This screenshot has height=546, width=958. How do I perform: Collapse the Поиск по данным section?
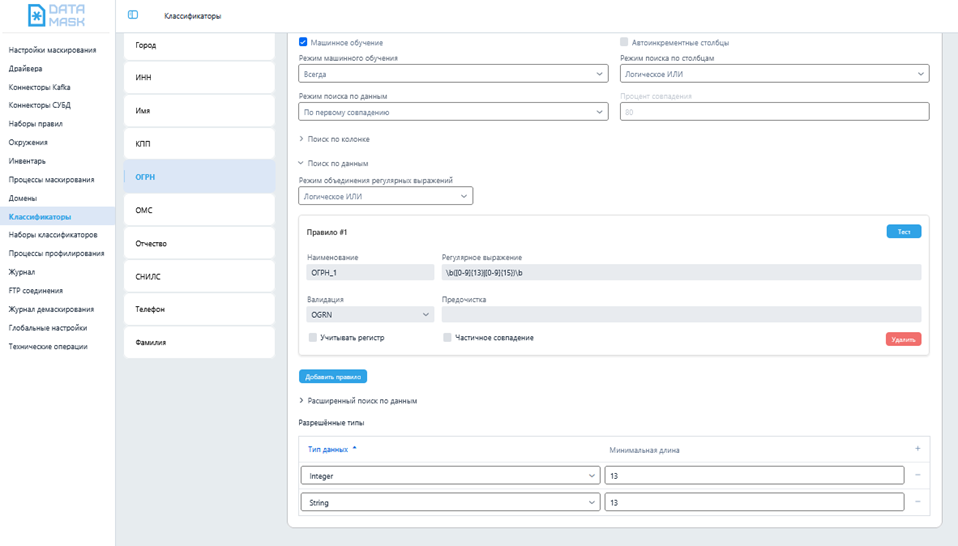(337, 163)
